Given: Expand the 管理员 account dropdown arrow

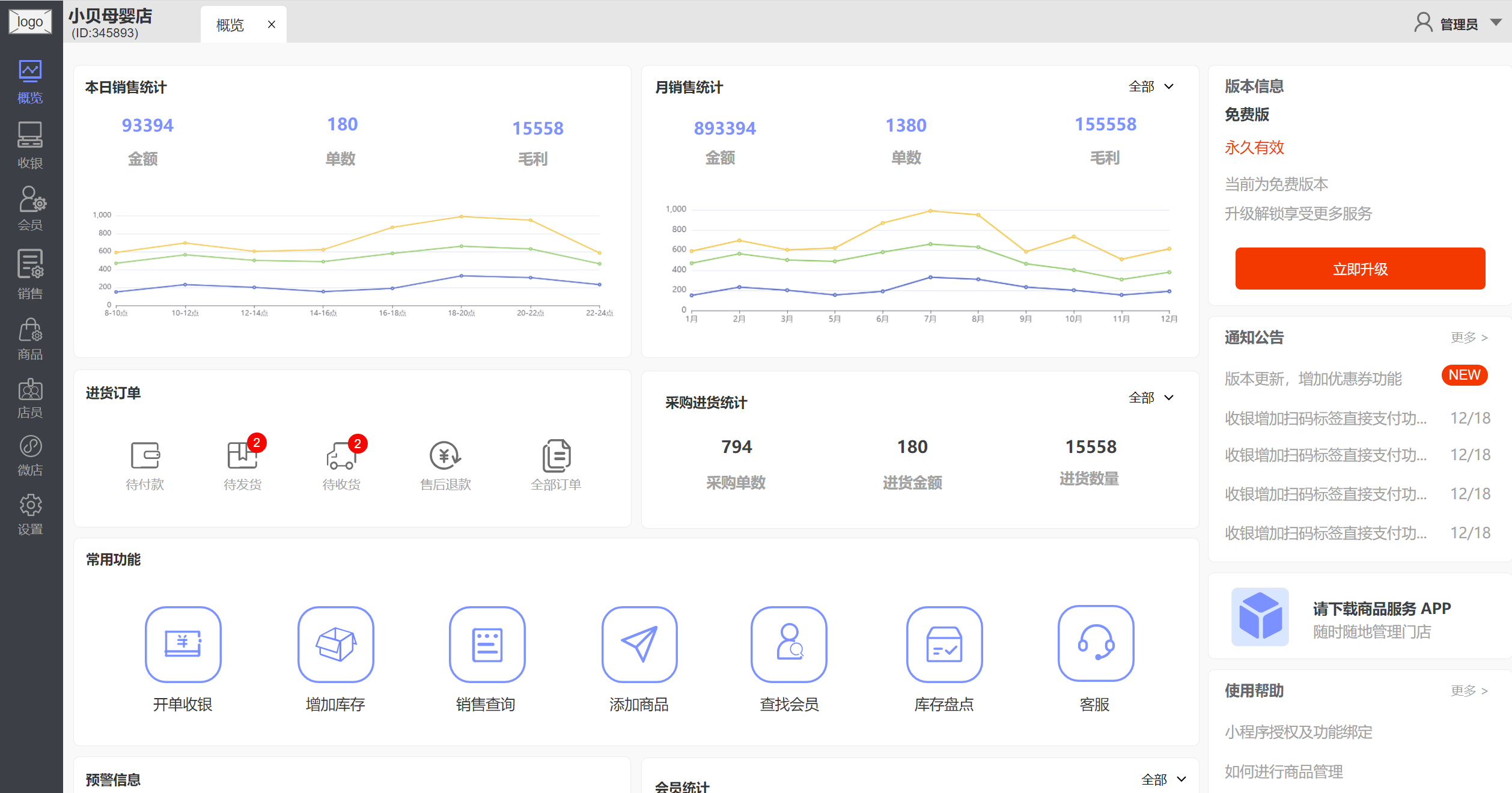Looking at the screenshot, I should point(1496,23).
